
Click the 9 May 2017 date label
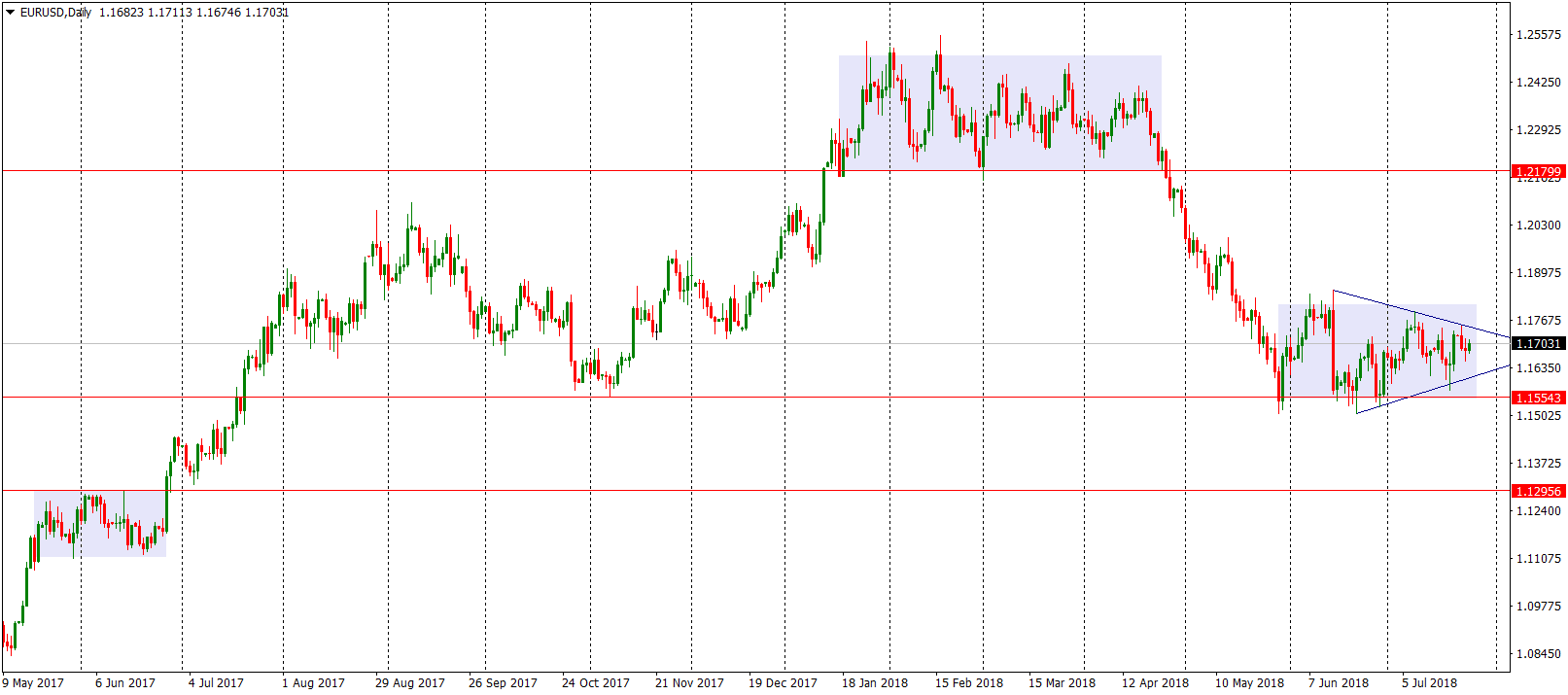point(33,683)
